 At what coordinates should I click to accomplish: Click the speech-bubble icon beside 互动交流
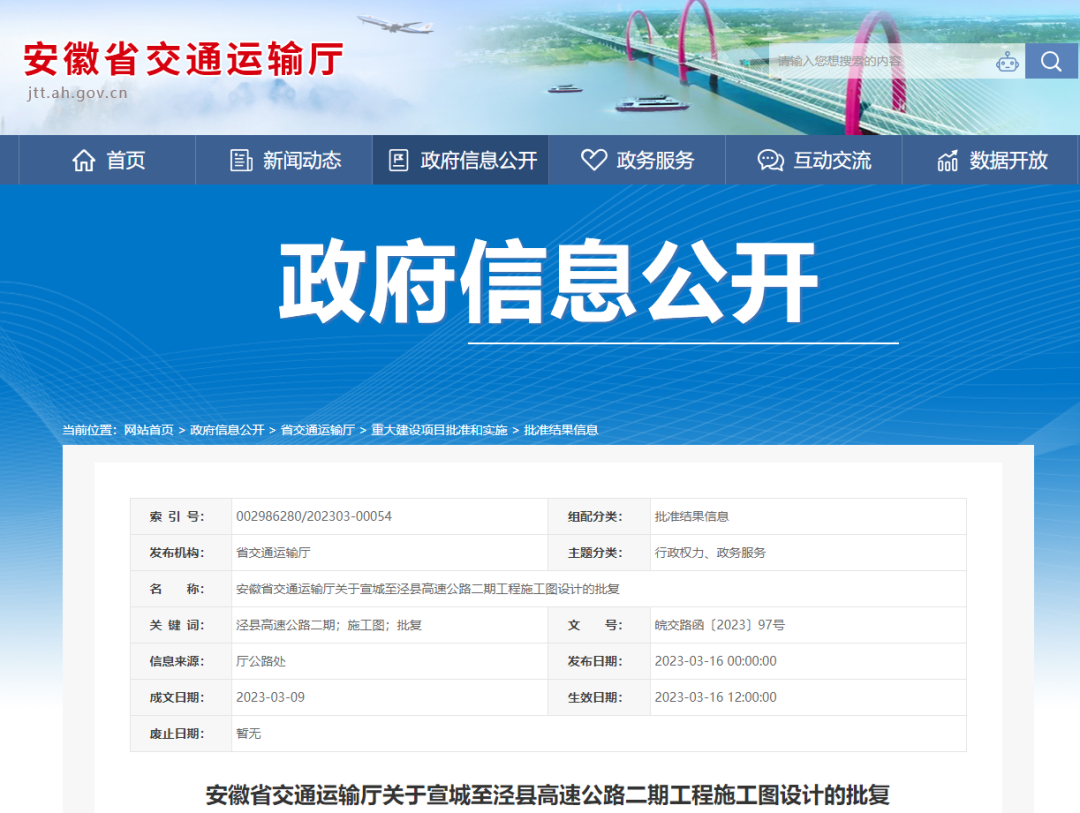point(769,159)
